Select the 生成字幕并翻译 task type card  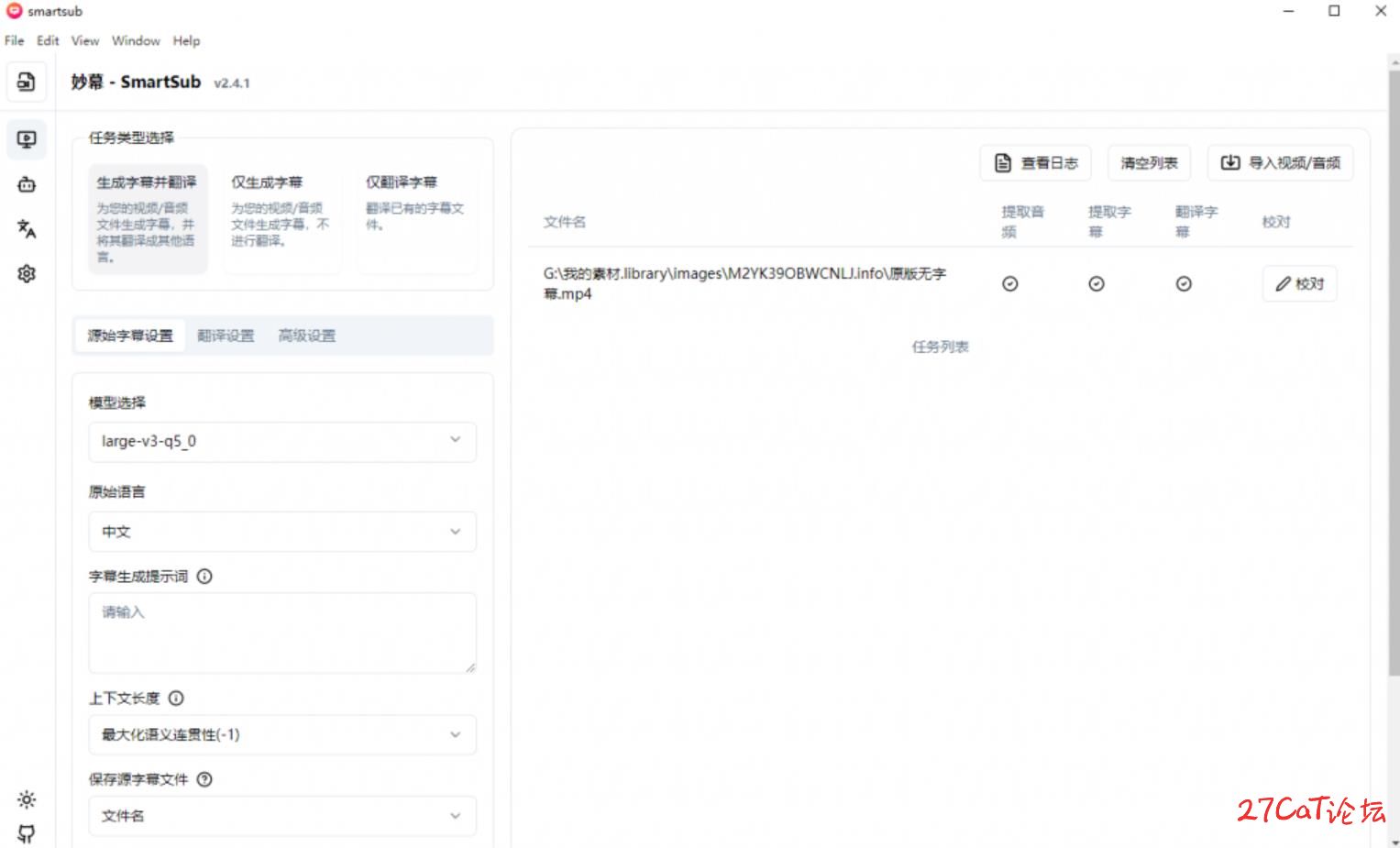(x=148, y=219)
